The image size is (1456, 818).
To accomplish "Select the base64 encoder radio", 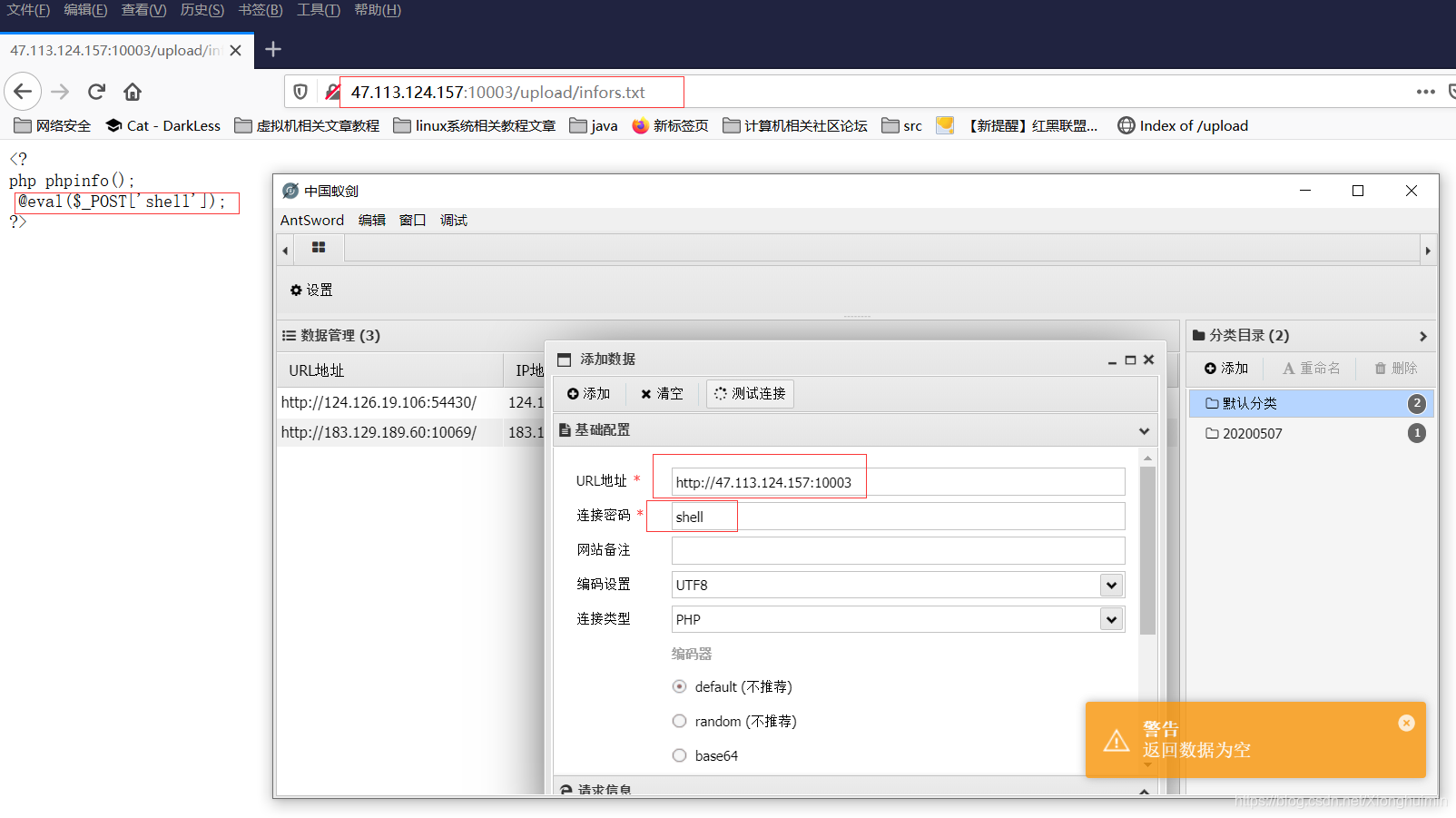I will pos(679,755).
